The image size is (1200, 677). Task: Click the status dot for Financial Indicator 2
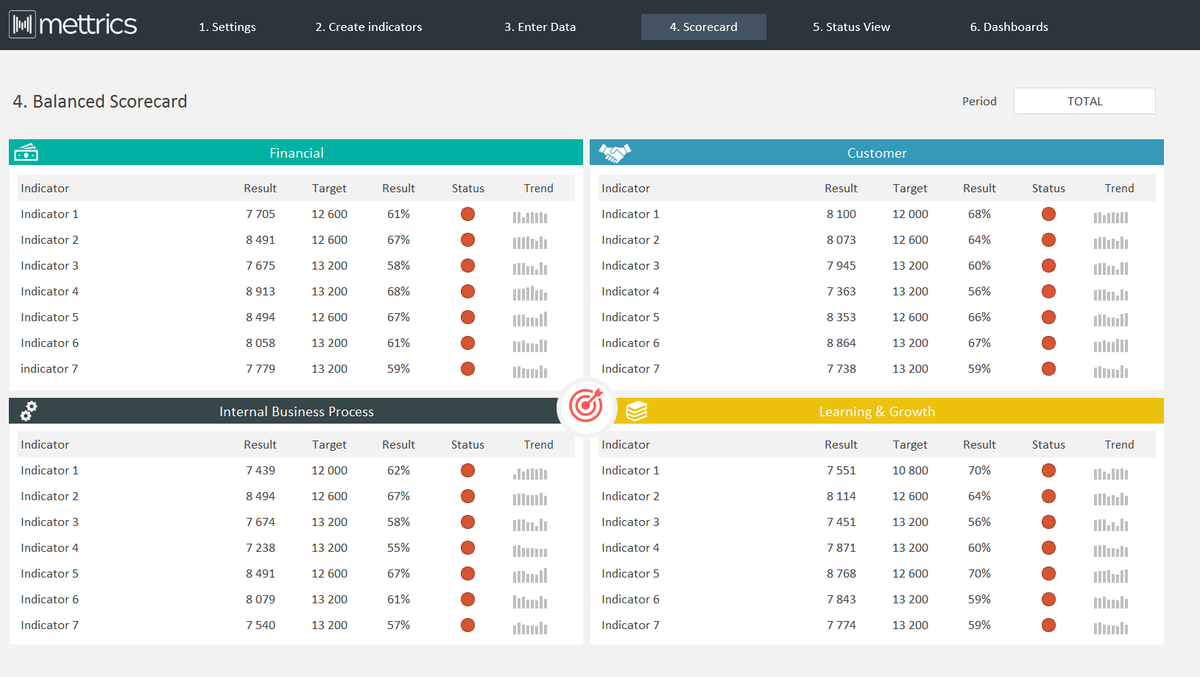tap(467, 240)
